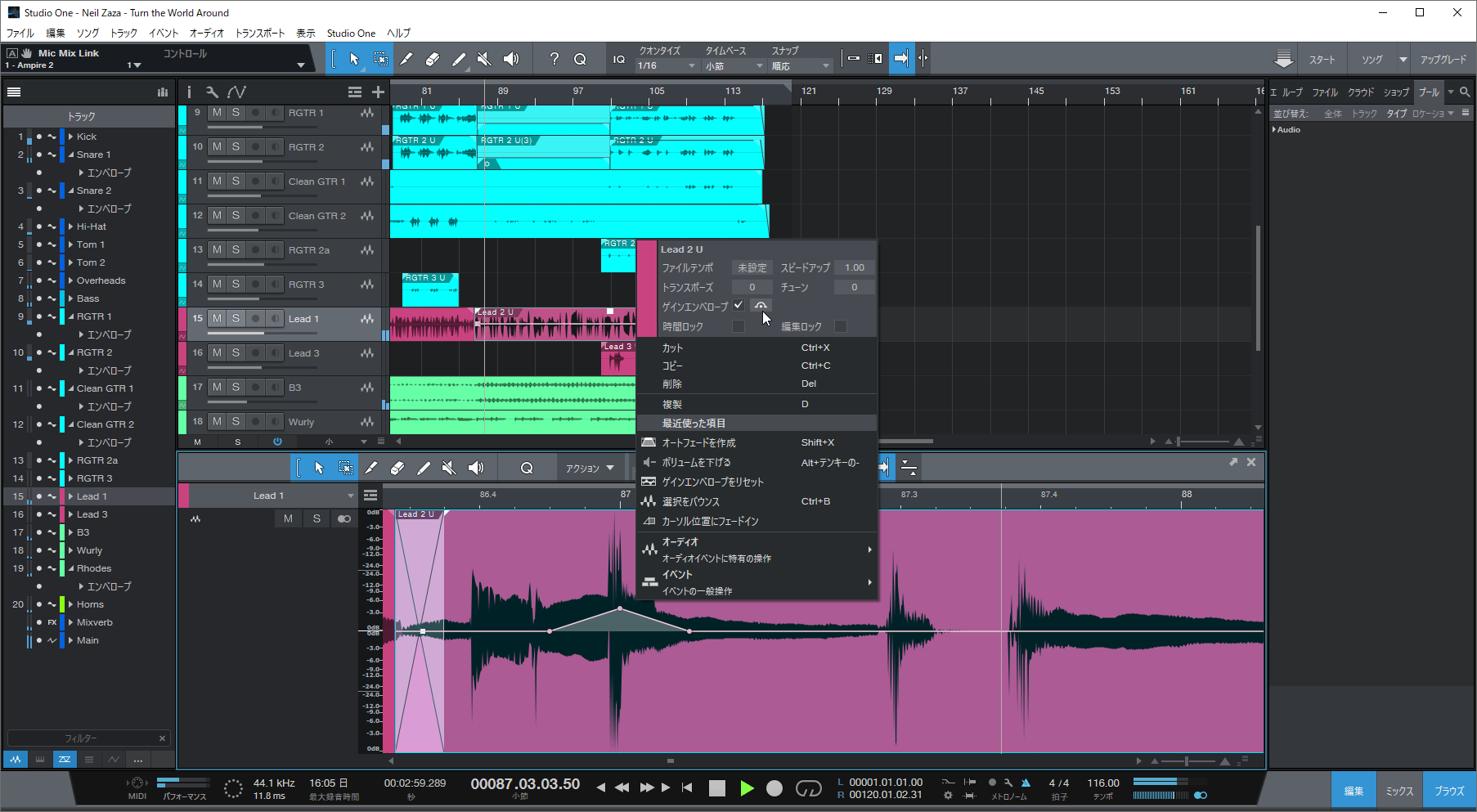
Task: Select the Arrow tool in the main toolbar
Action: (x=353, y=59)
